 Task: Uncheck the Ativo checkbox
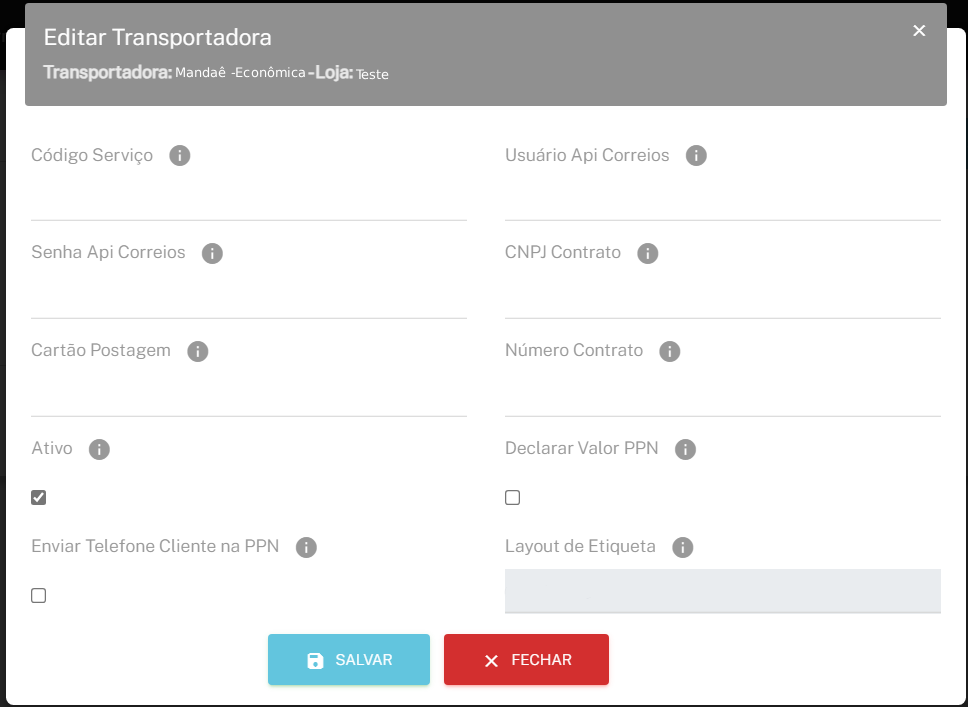point(39,498)
